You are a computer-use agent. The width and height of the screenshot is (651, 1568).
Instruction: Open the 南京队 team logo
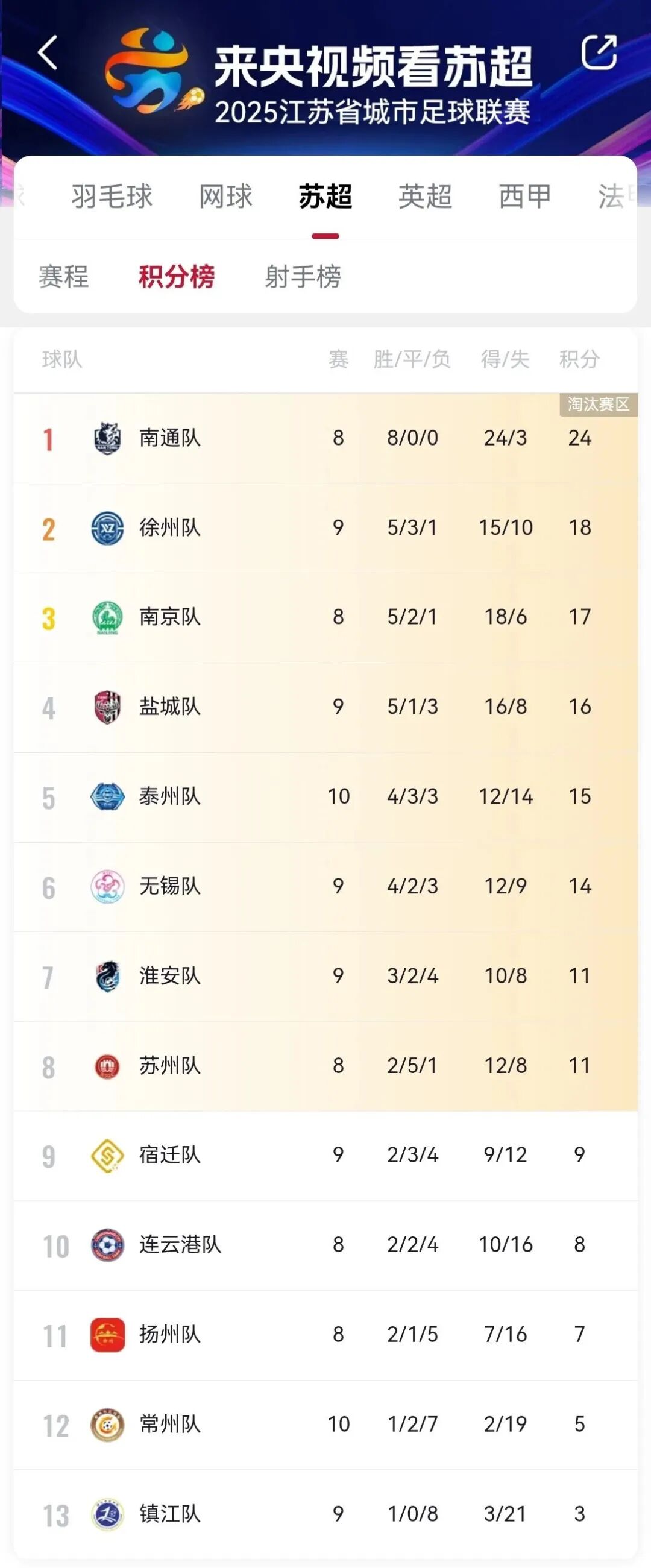108,617
